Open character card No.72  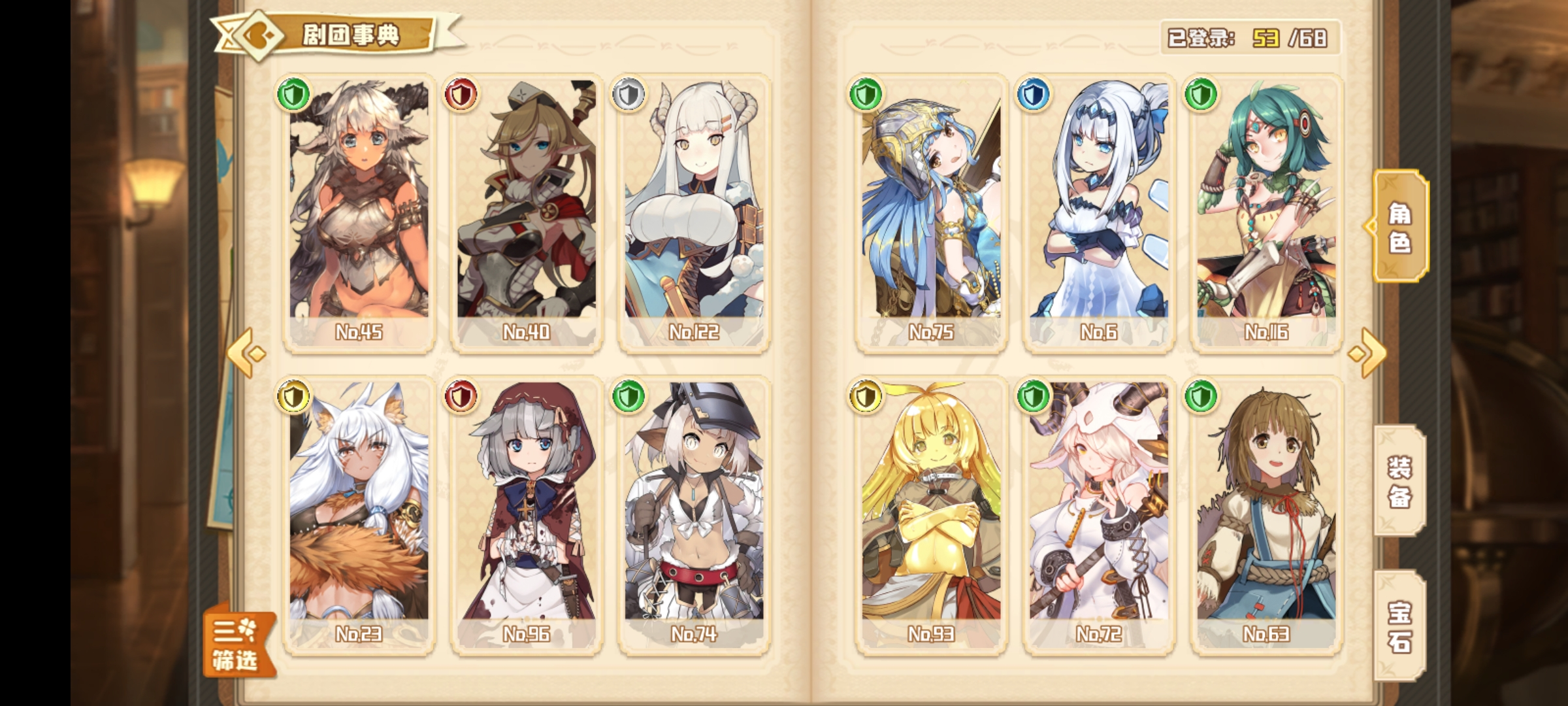coord(1099,516)
